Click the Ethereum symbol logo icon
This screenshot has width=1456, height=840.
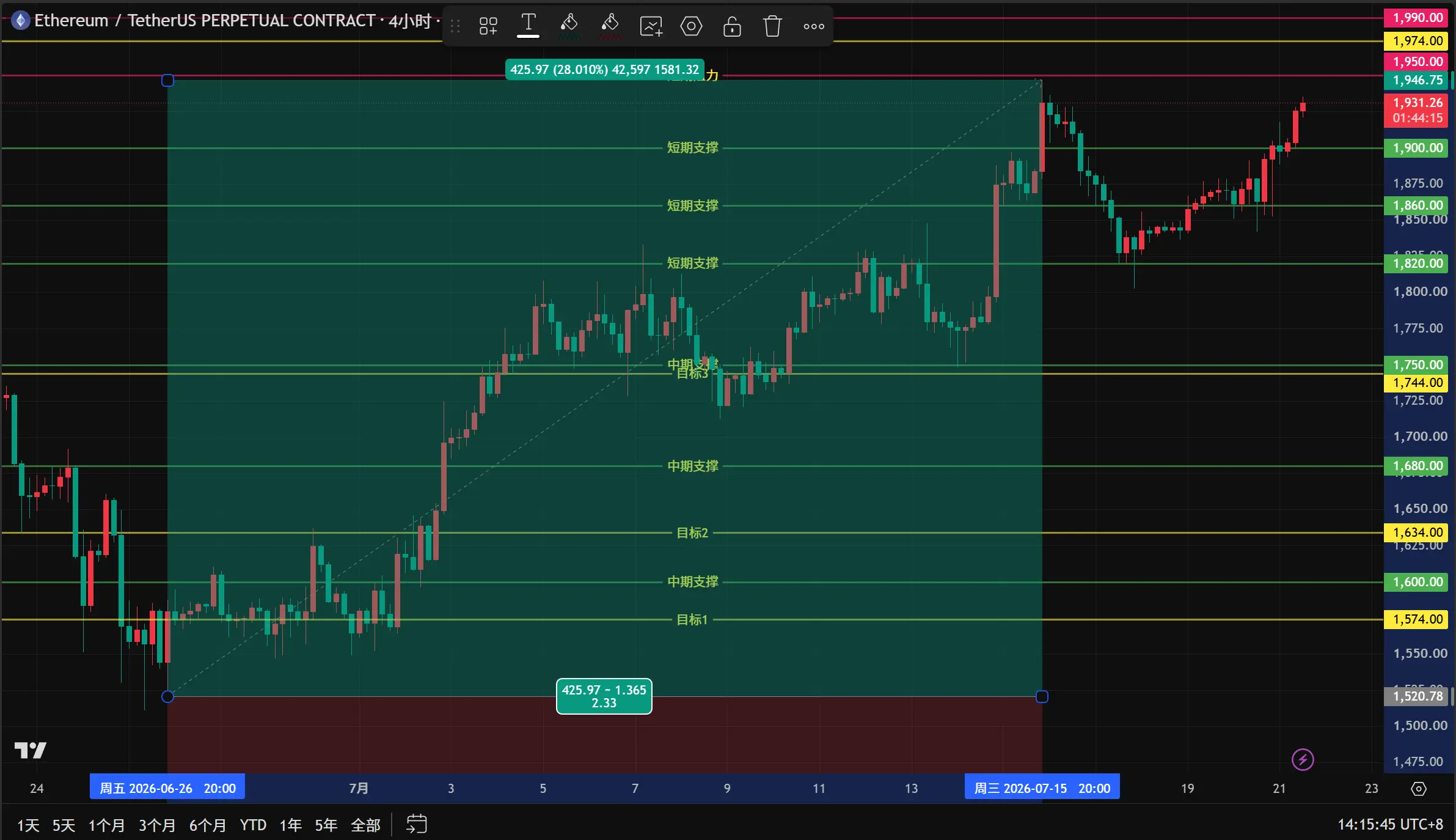click(20, 21)
